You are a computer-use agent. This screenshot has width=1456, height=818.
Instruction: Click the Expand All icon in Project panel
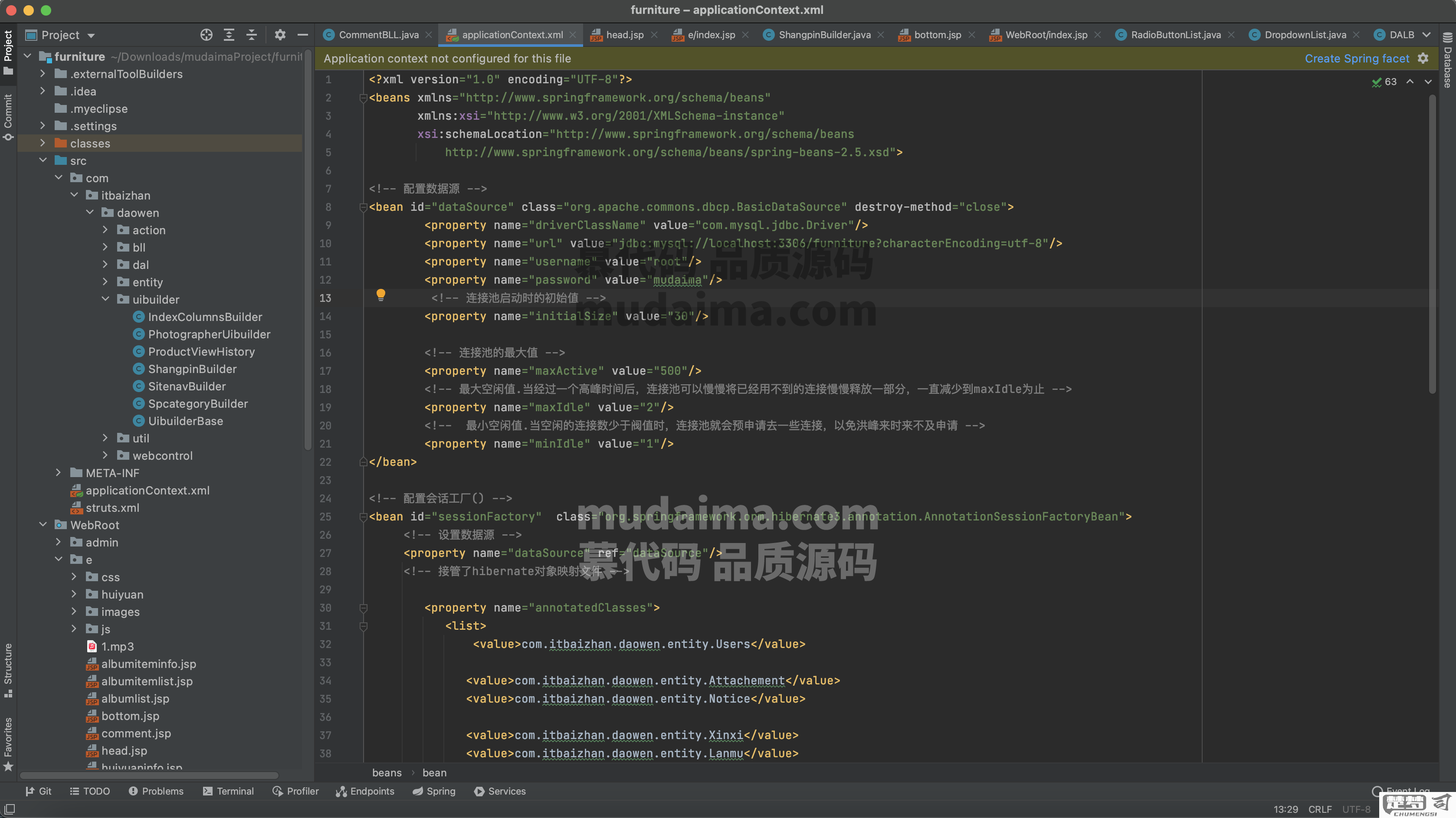pyautogui.click(x=229, y=35)
